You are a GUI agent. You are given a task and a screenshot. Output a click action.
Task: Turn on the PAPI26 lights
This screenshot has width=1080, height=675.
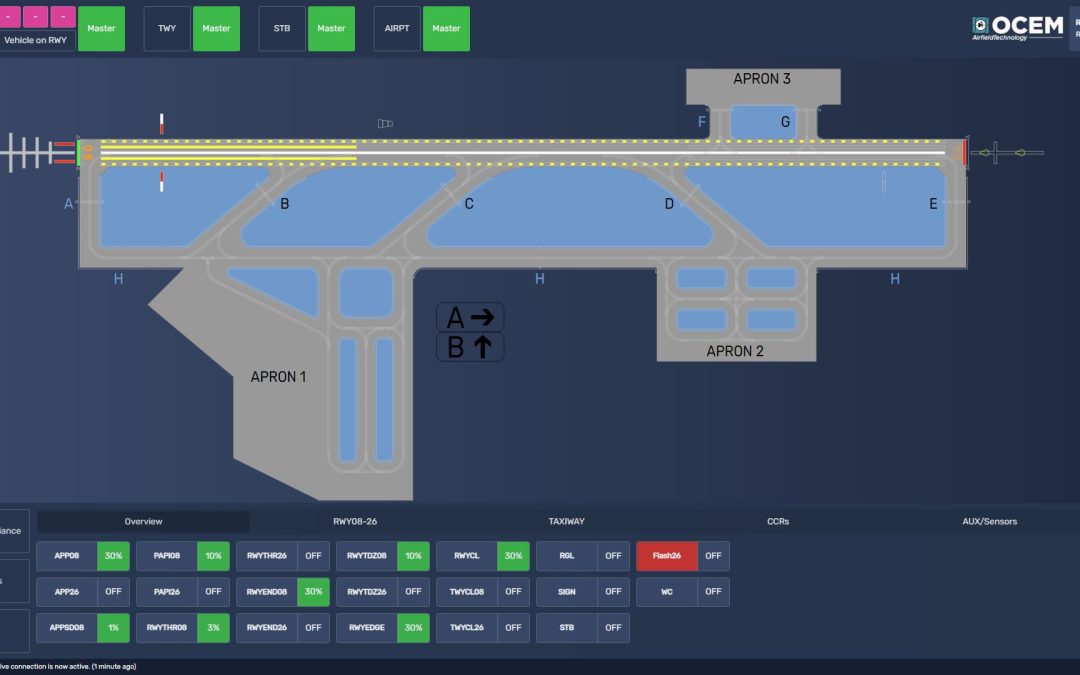[183, 592]
